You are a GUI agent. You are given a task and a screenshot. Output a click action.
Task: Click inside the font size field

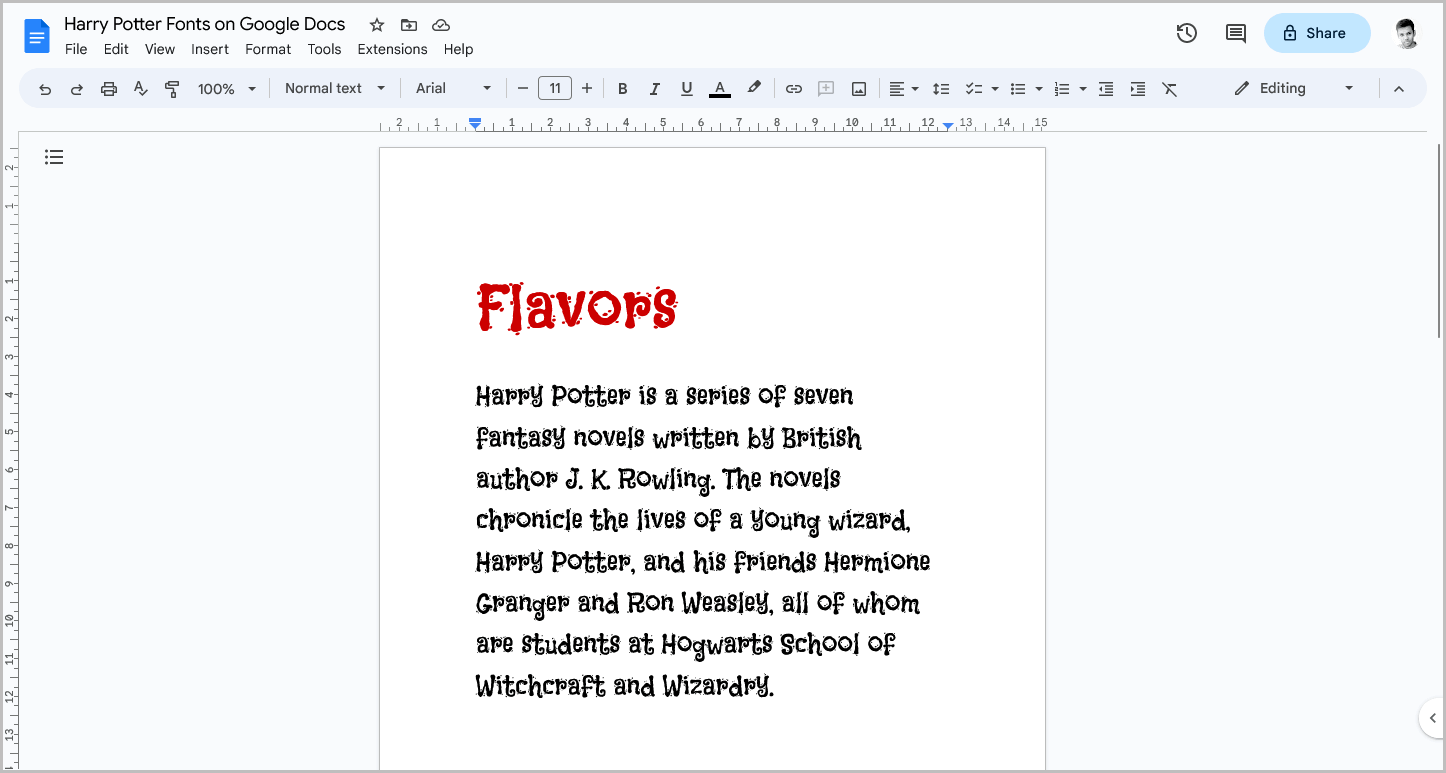tap(555, 88)
